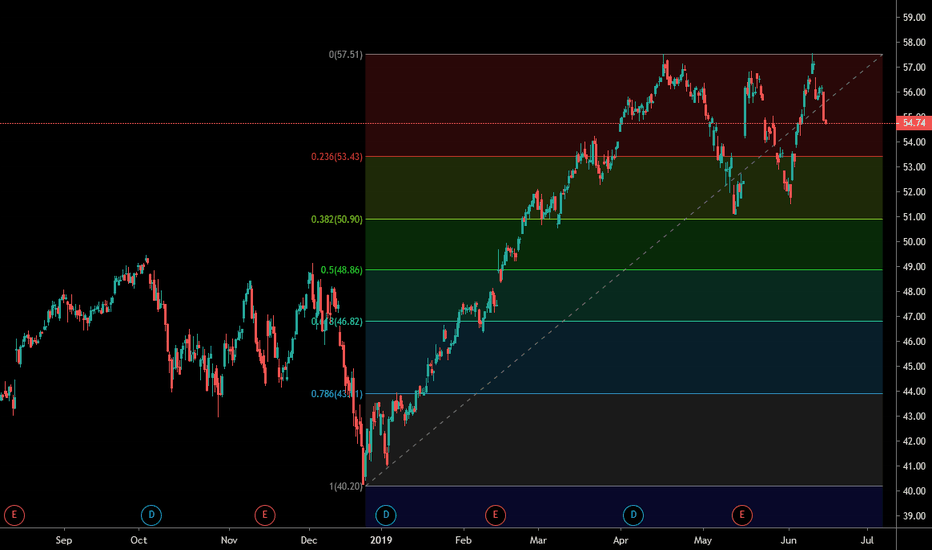
Task: Select the 1(40.20) Fibonacci level label
Action: 345,486
